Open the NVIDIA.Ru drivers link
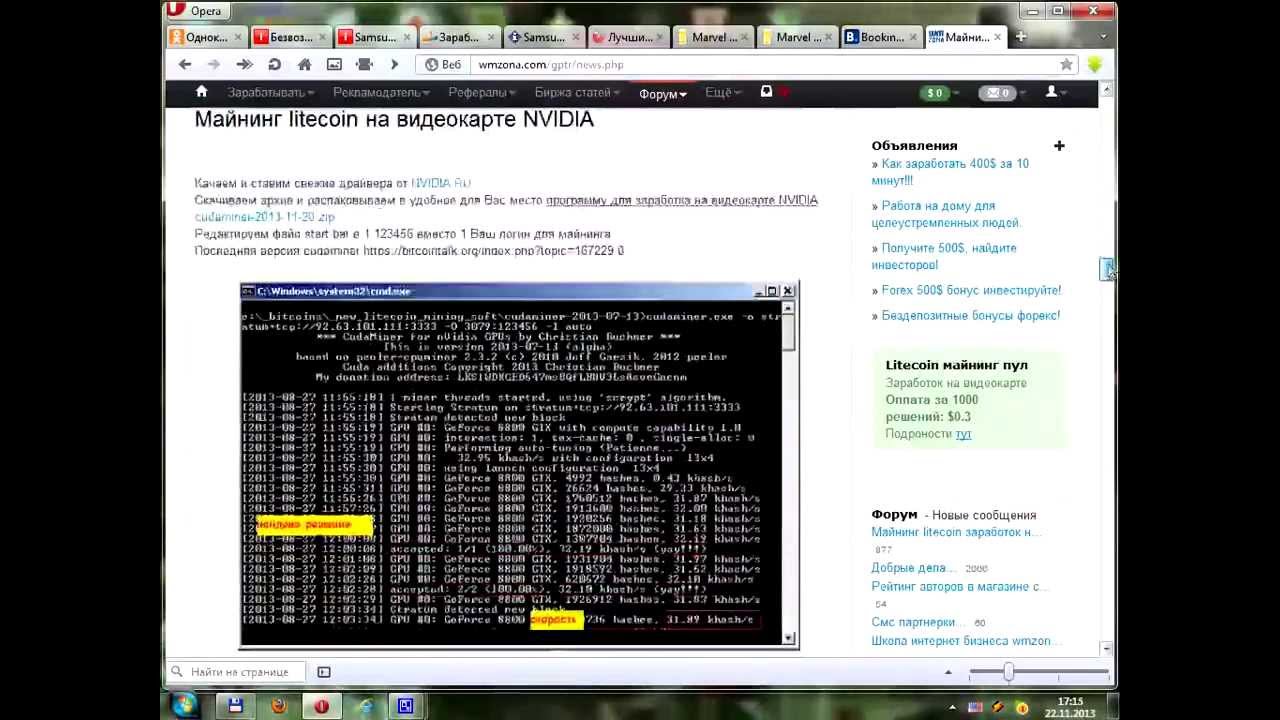1280x720 pixels. (440, 183)
